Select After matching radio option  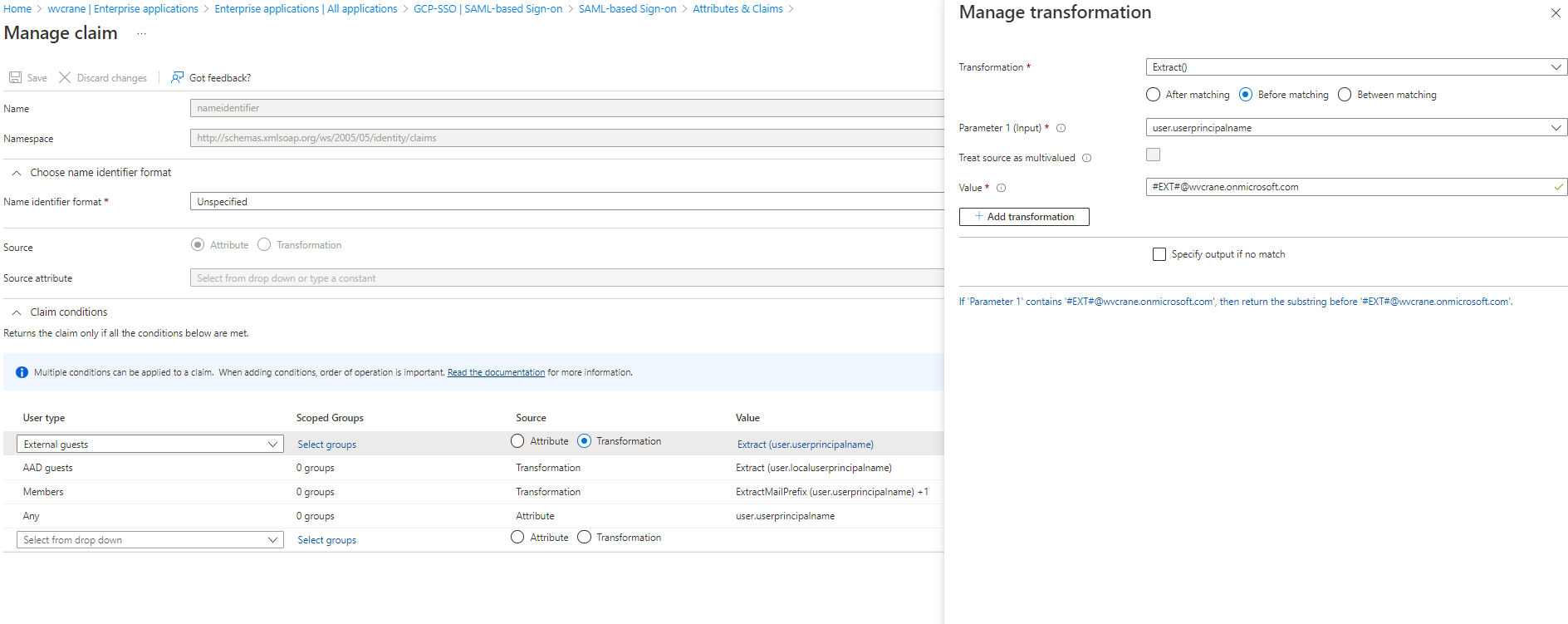pos(1153,95)
